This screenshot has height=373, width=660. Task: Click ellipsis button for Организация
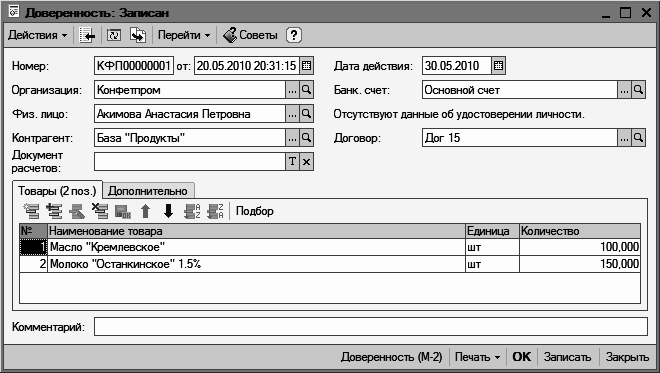pos(293,90)
